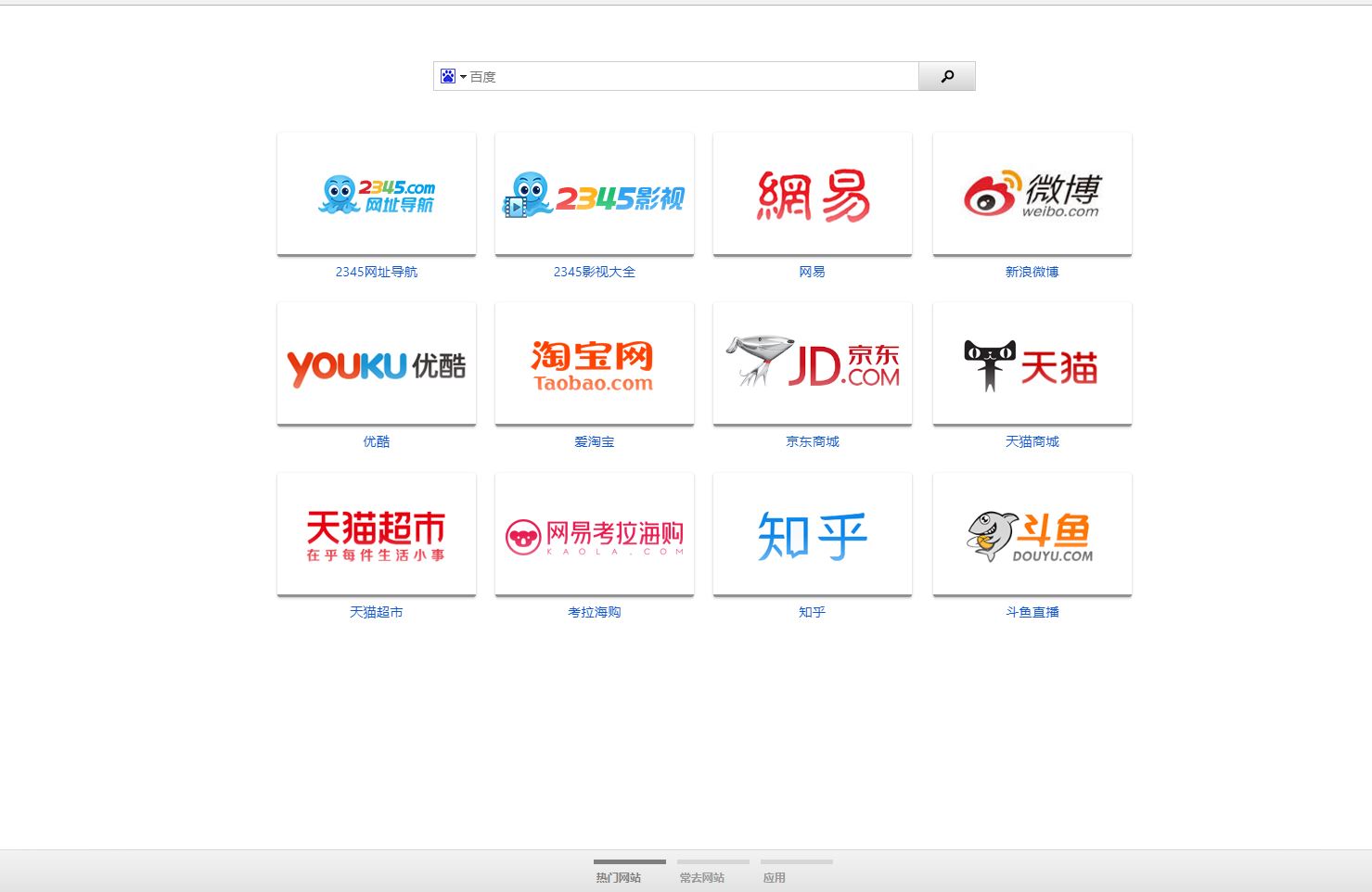
Task: Open the Youku 优酷 logo tile
Action: 377,363
